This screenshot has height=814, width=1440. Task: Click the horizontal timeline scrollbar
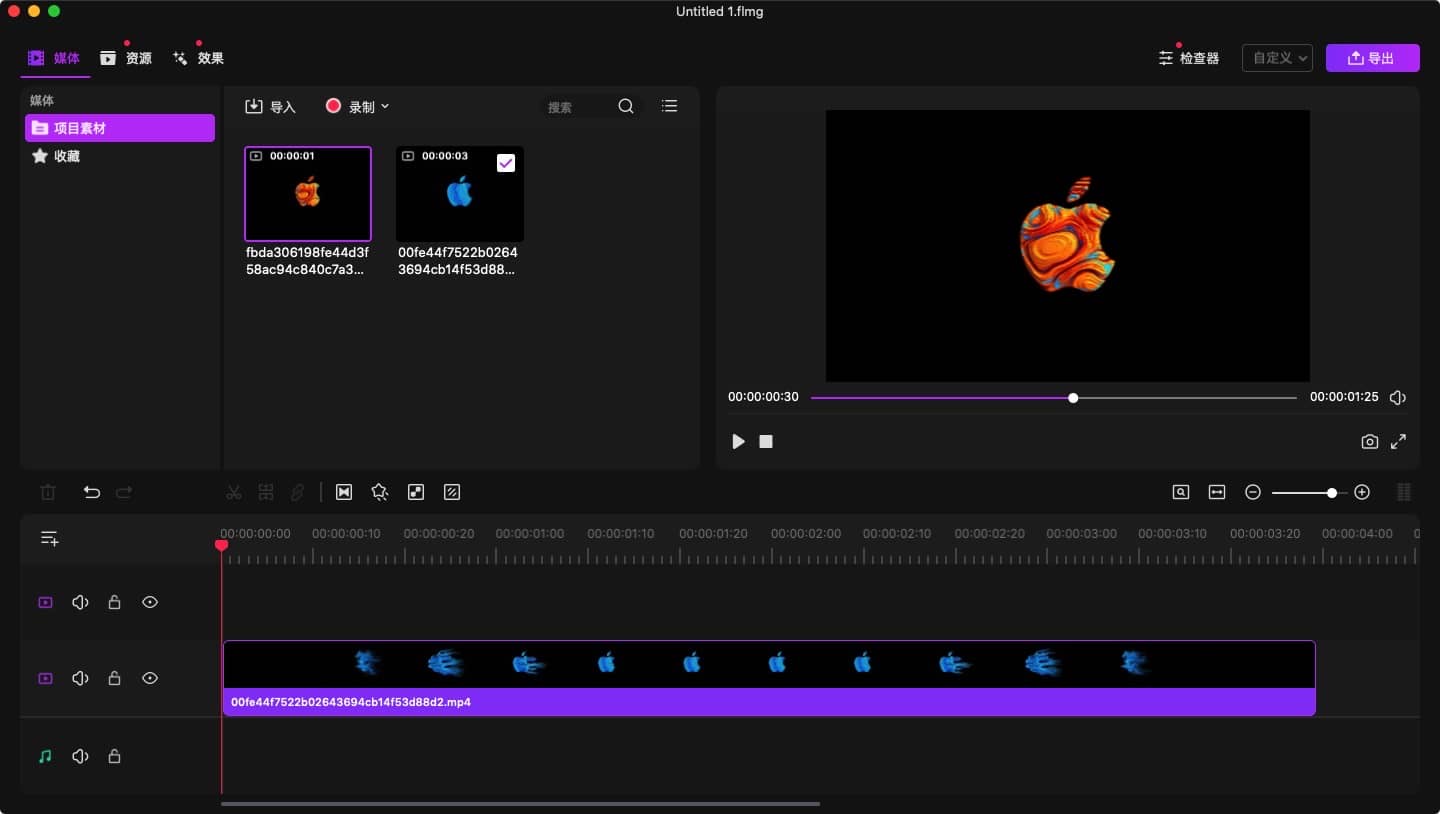tap(520, 803)
